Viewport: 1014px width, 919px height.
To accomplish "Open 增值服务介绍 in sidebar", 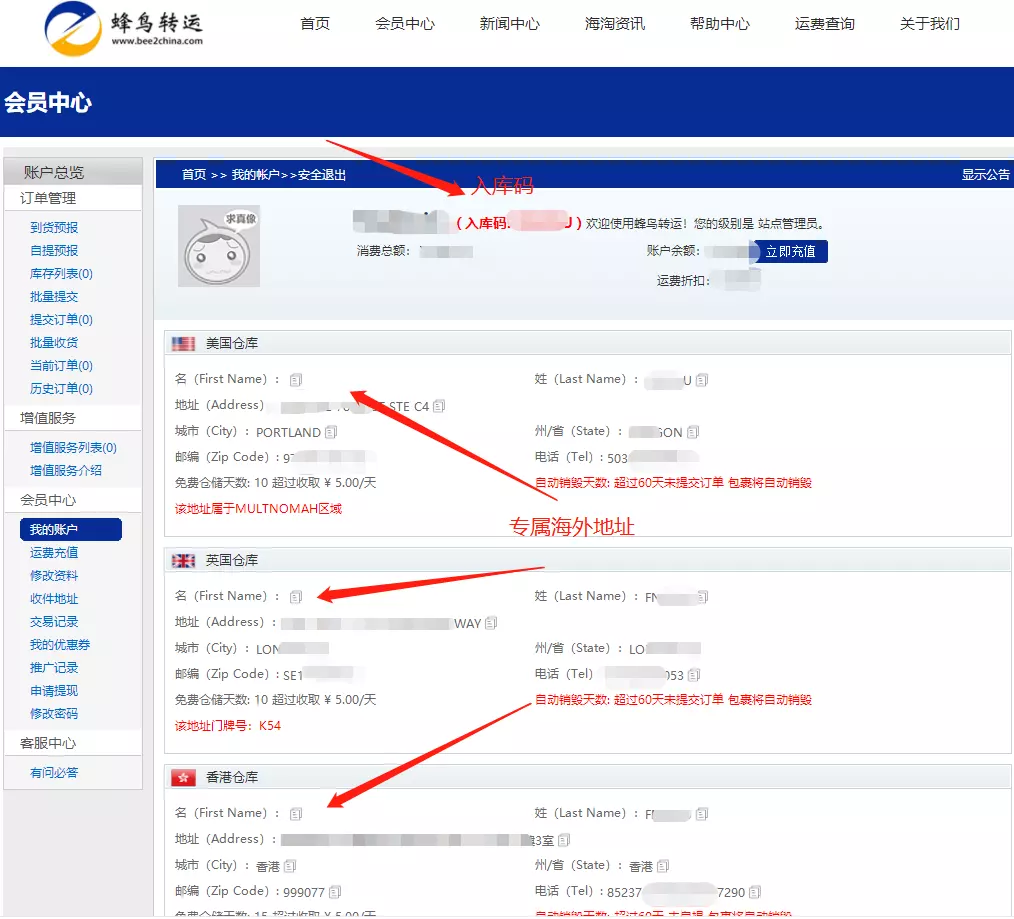I will [65, 471].
